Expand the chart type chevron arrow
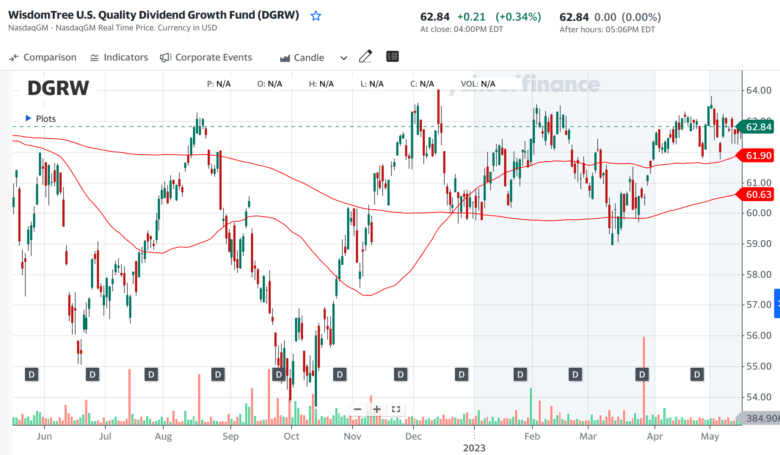Viewport: 780px width, 455px height. (x=344, y=58)
